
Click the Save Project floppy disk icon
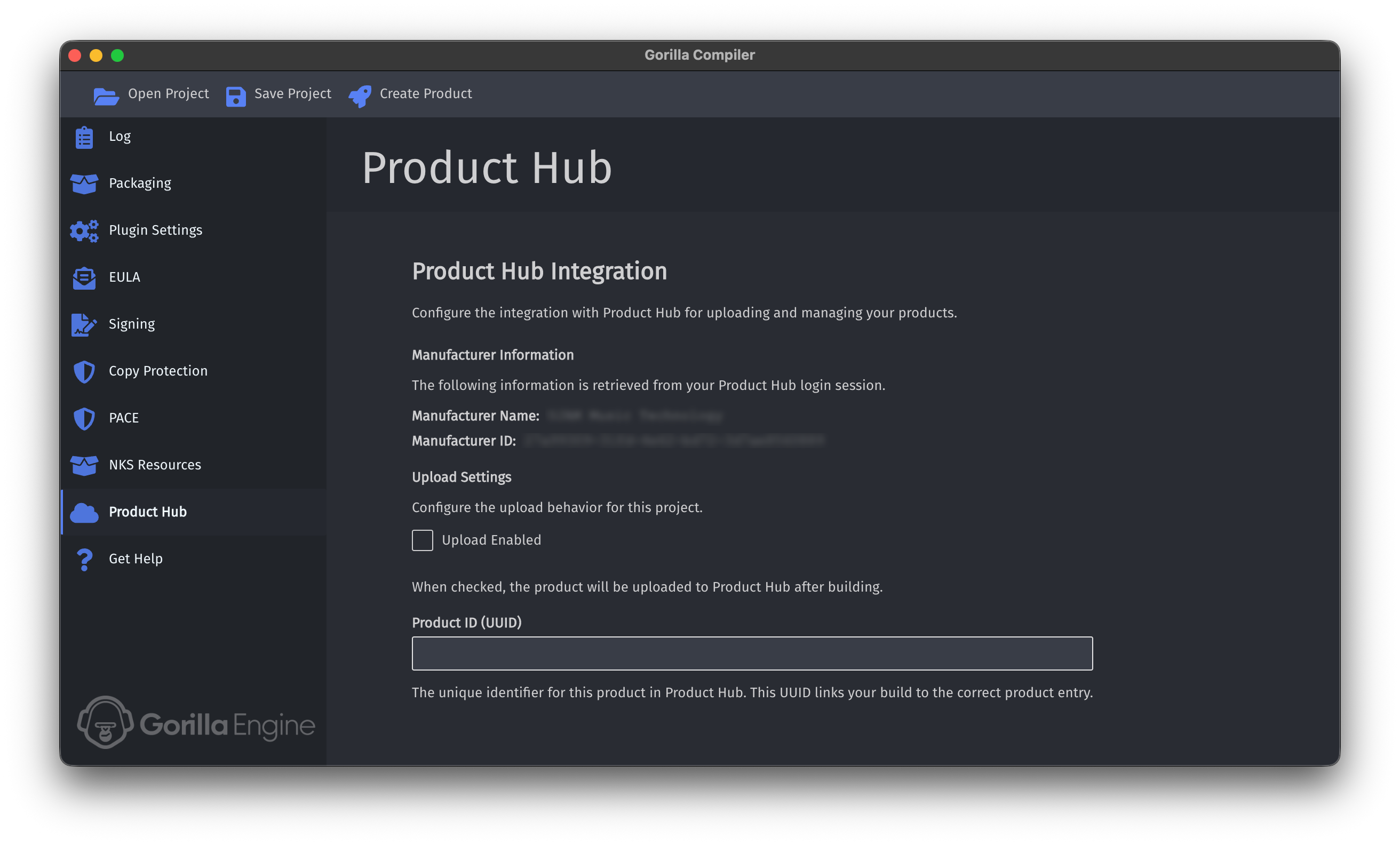pos(236,97)
